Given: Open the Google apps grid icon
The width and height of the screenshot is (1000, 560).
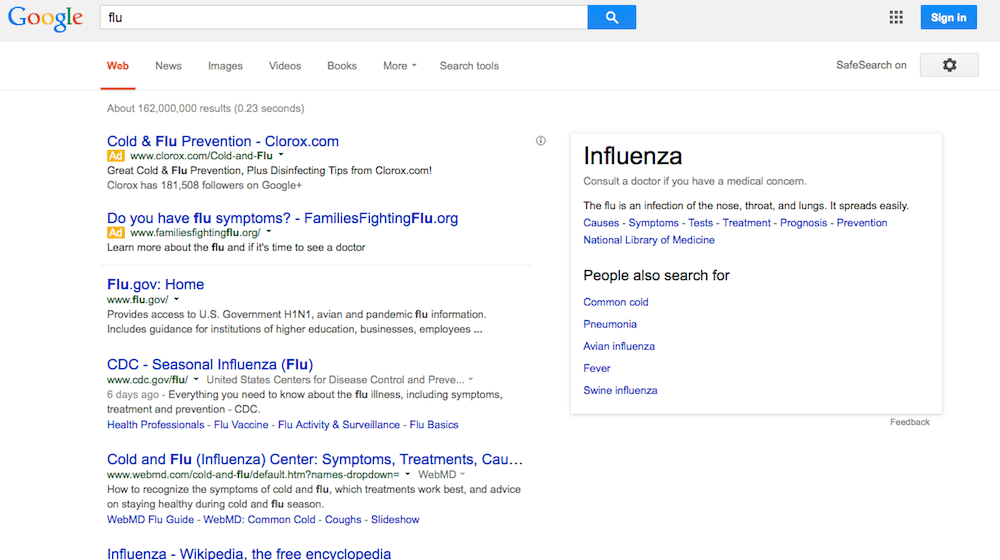Looking at the screenshot, I should pos(896,17).
